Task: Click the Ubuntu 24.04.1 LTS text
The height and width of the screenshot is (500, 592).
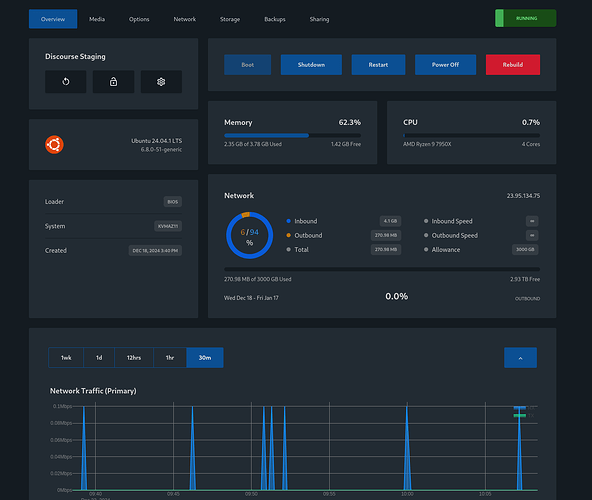Action: tap(157, 141)
